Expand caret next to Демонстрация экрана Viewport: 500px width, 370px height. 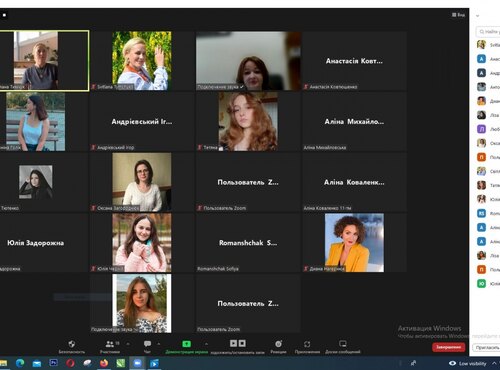206,344
